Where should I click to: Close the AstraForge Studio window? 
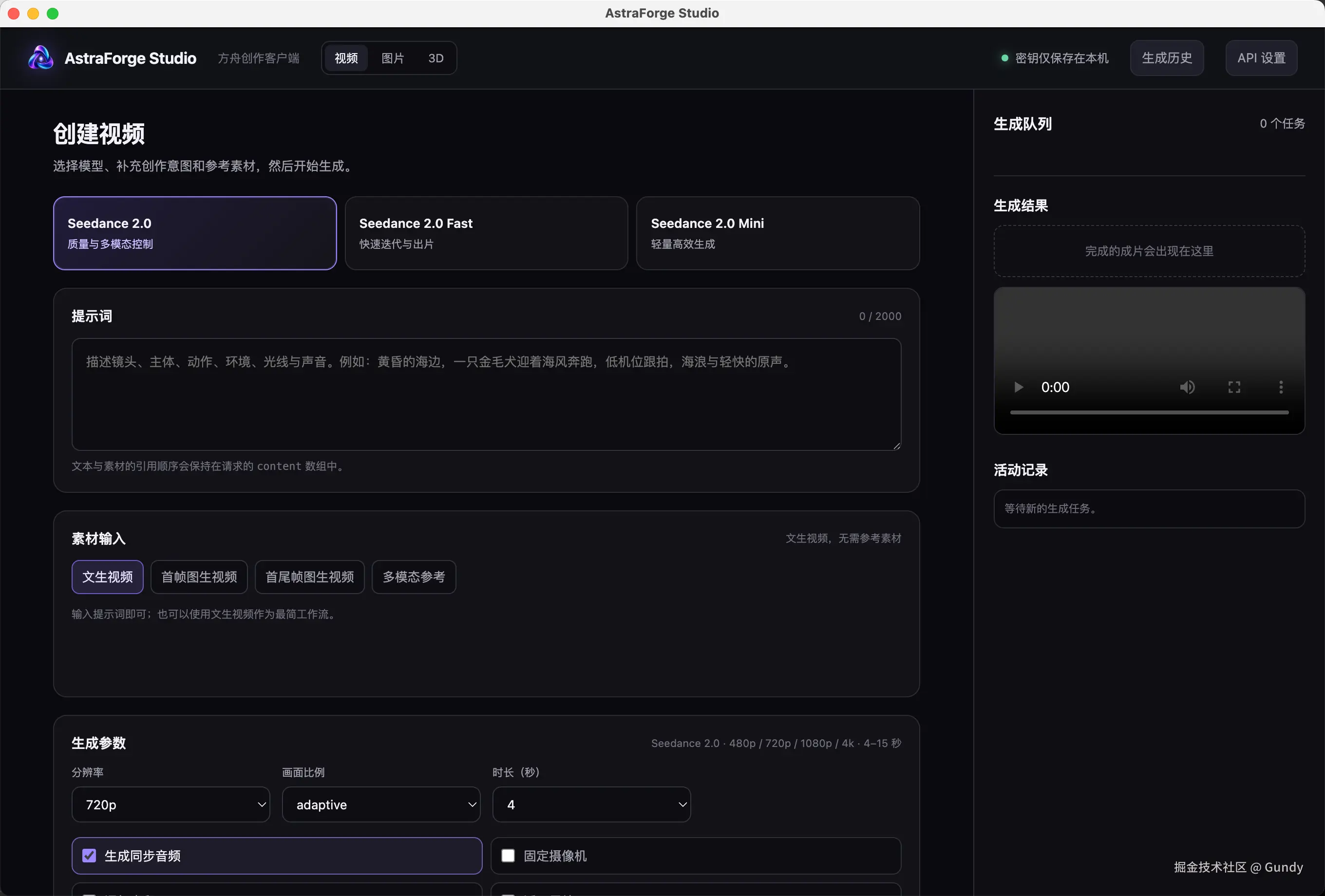click(14, 14)
